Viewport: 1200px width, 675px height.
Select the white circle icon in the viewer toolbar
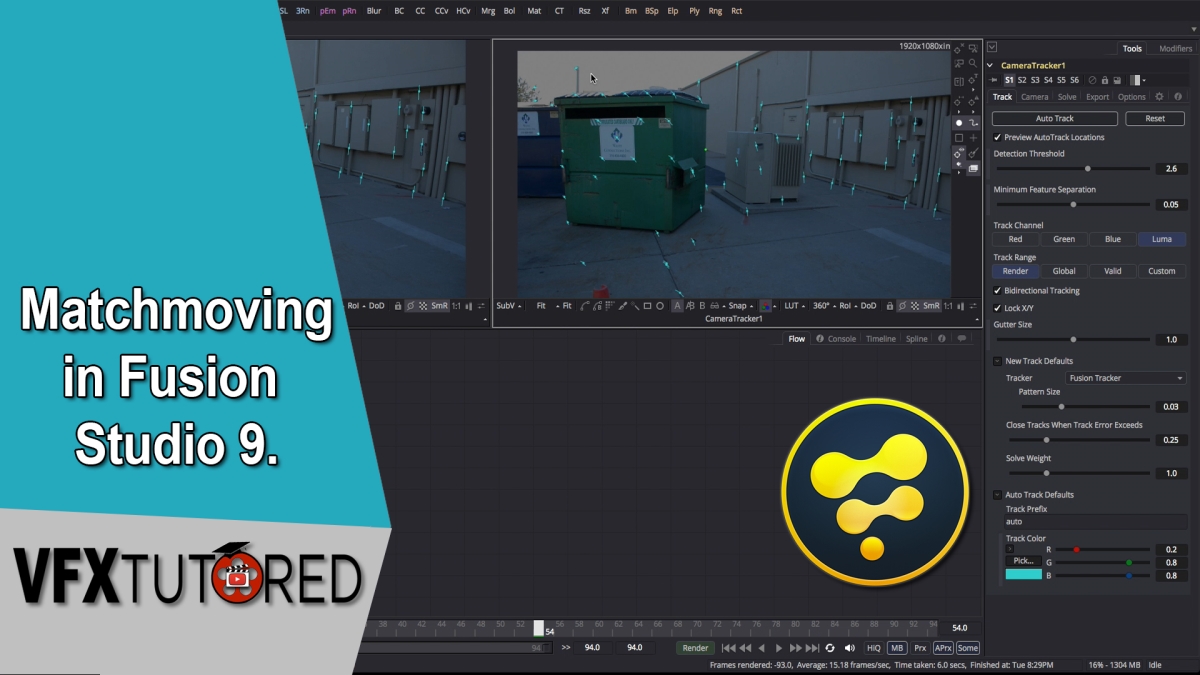click(x=959, y=122)
